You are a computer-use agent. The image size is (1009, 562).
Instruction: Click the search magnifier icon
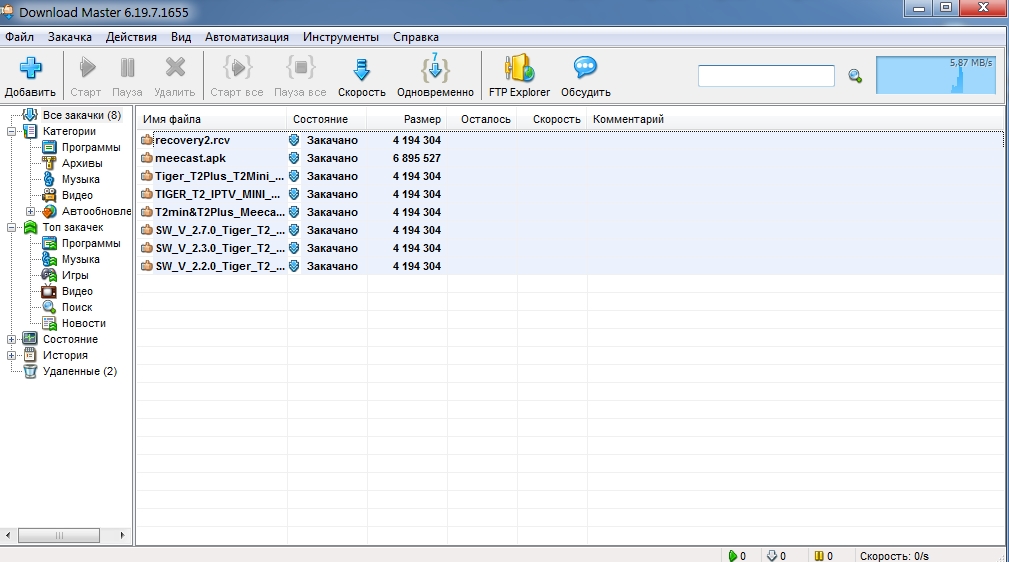click(x=855, y=76)
